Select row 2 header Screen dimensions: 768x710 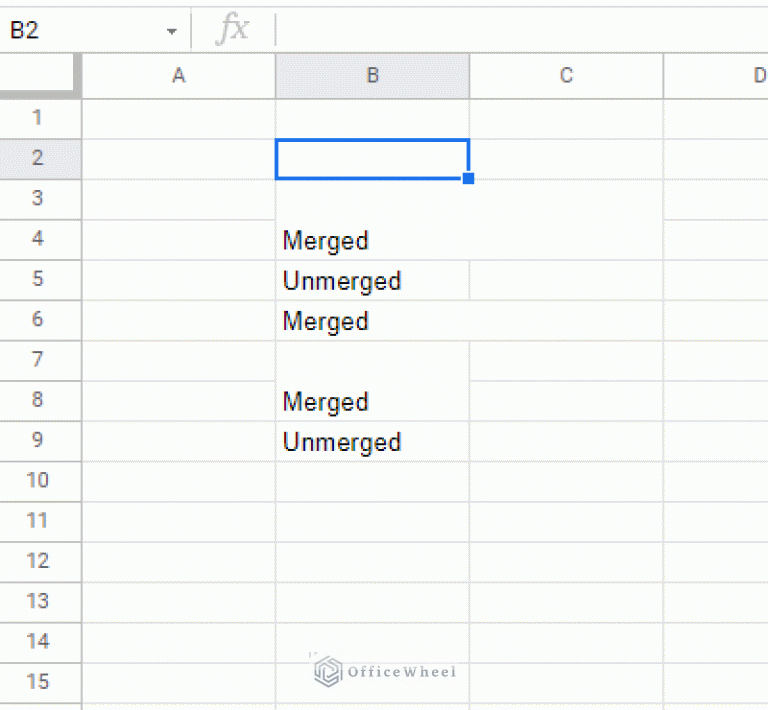pyautogui.click(x=40, y=159)
